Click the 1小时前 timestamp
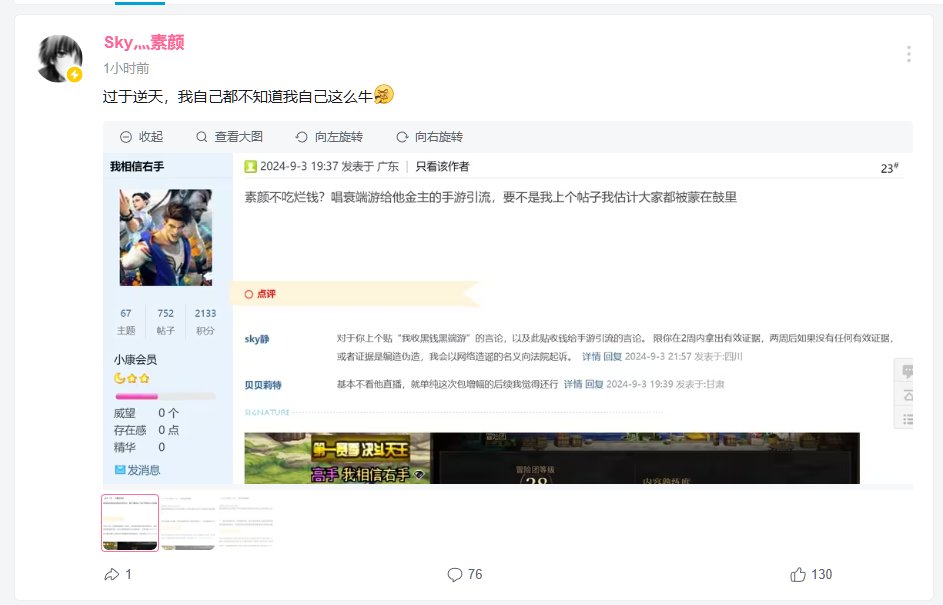Image resolution: width=943 pixels, height=605 pixels. 126,69
